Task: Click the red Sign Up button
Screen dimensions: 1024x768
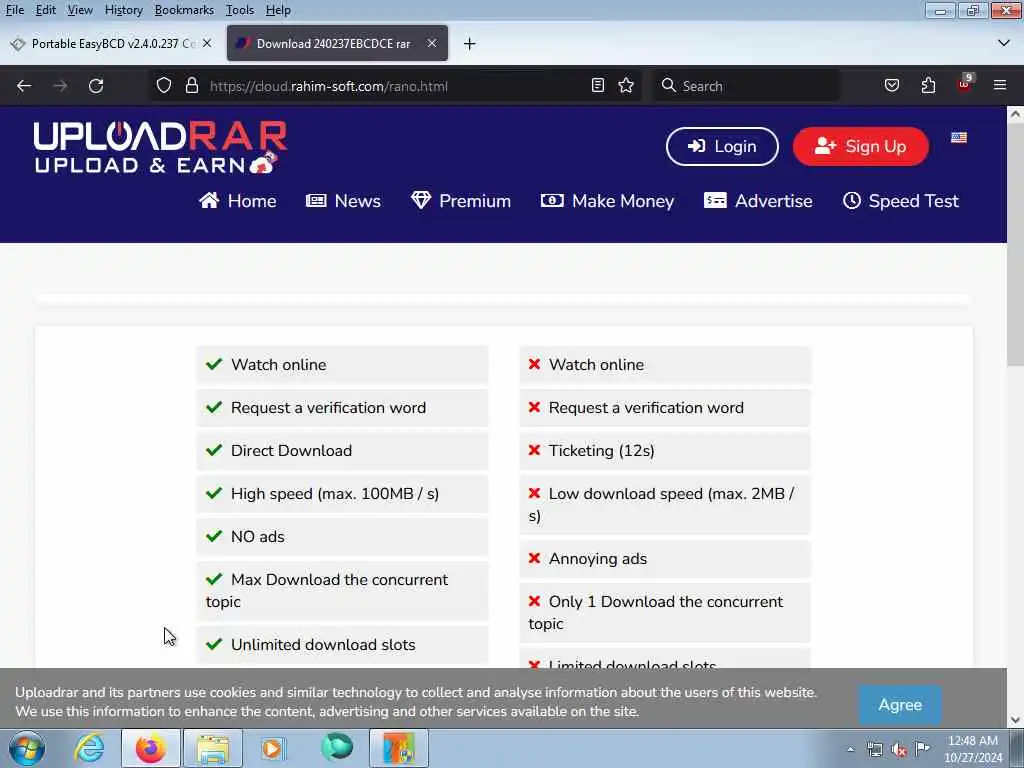Action: point(861,146)
